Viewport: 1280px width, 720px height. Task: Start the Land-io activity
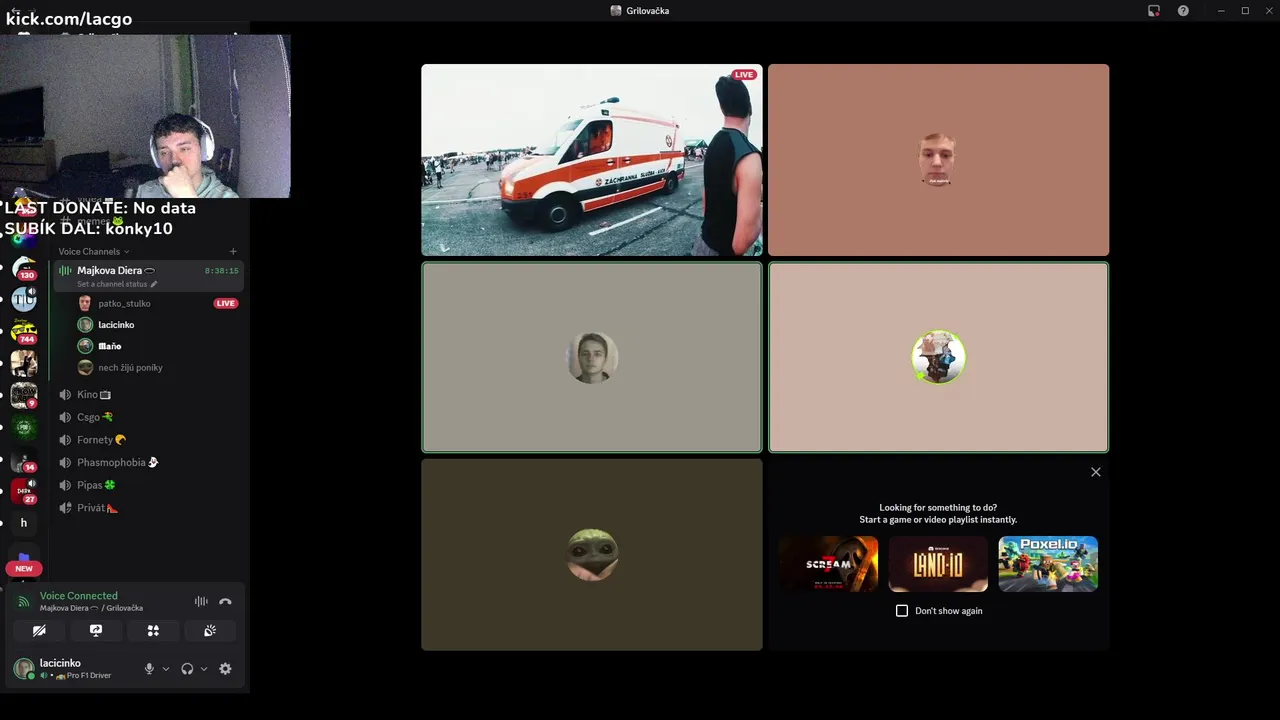[x=938, y=564]
